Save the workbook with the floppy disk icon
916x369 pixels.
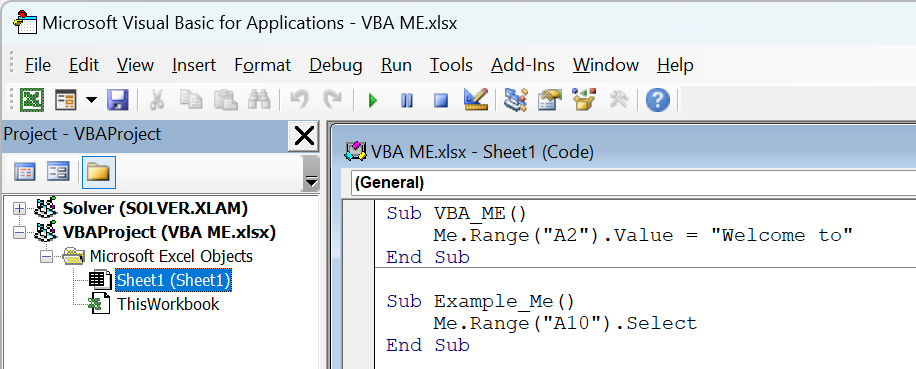(117, 100)
